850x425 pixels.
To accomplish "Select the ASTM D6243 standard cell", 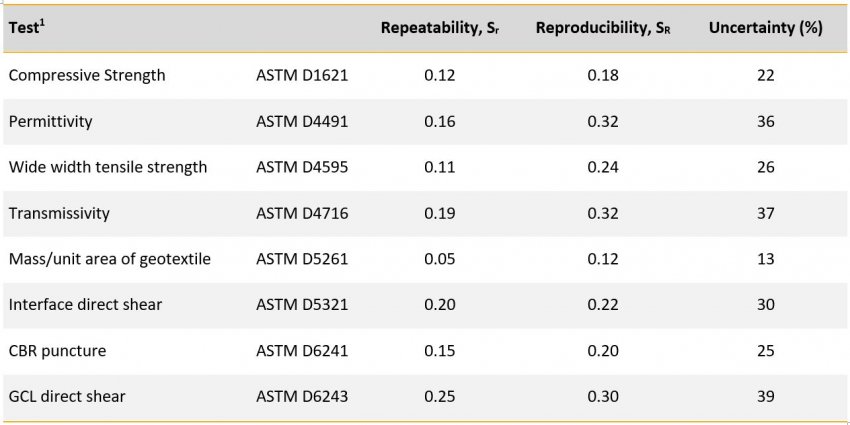I will (x=302, y=397).
